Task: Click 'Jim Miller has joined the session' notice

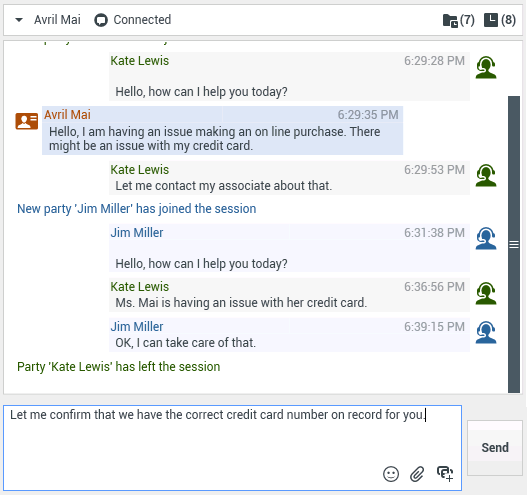Action: pyautogui.click(x=137, y=209)
